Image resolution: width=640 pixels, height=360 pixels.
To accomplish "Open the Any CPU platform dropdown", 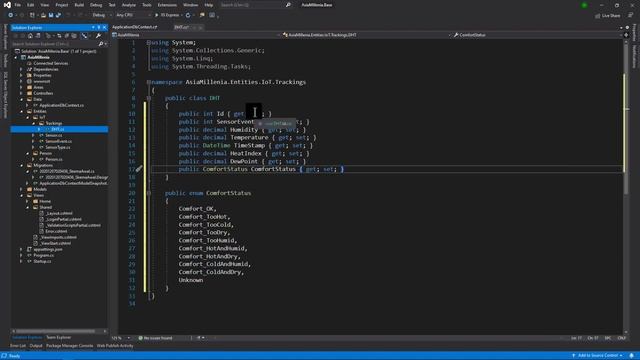I will point(133,15).
